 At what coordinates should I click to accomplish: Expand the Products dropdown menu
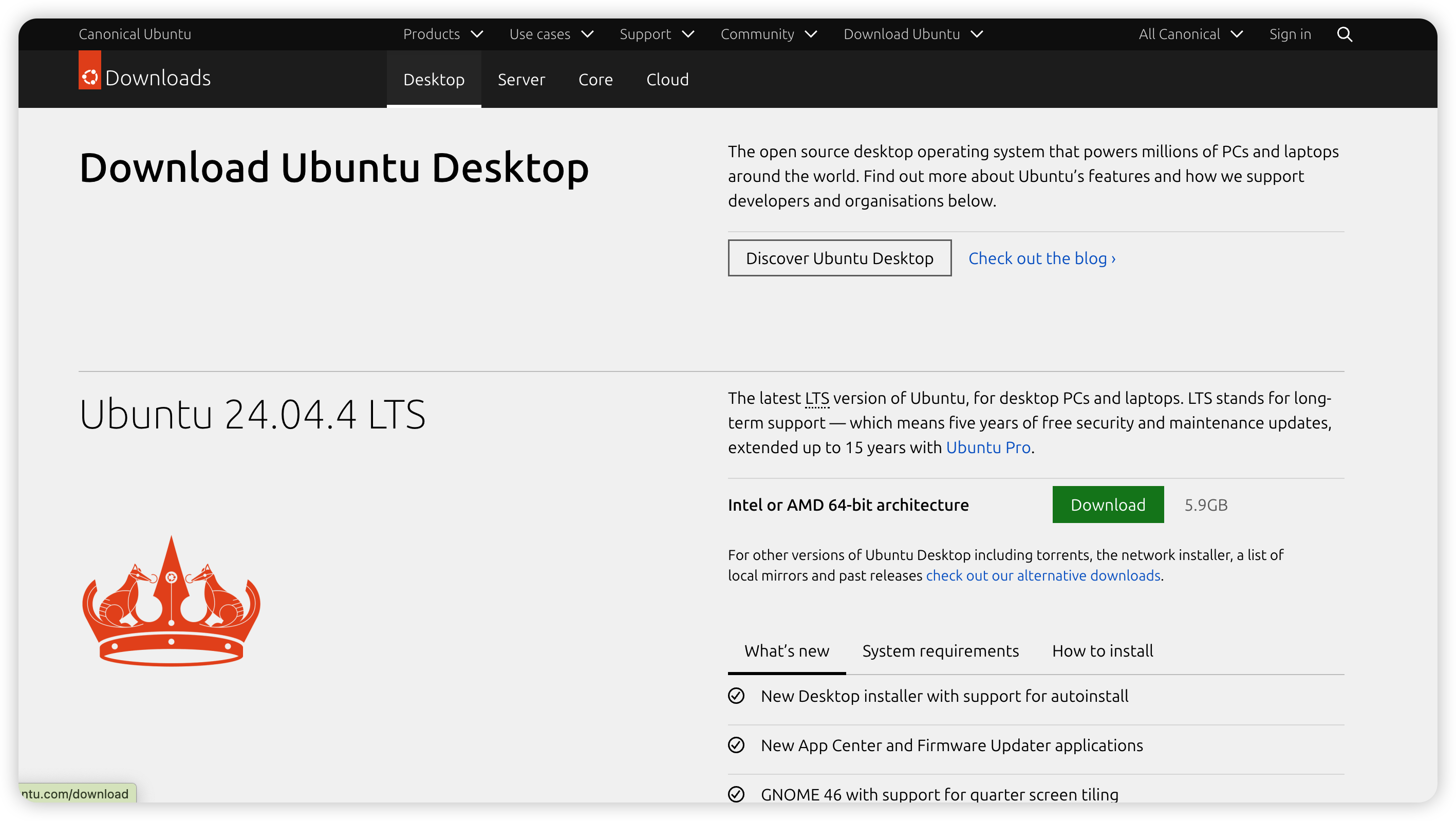coord(442,34)
